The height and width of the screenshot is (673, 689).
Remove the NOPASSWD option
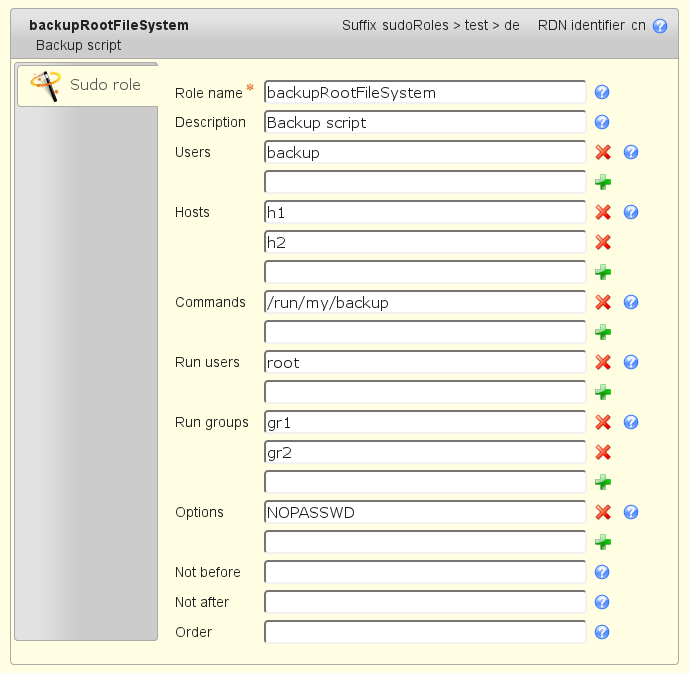(603, 512)
